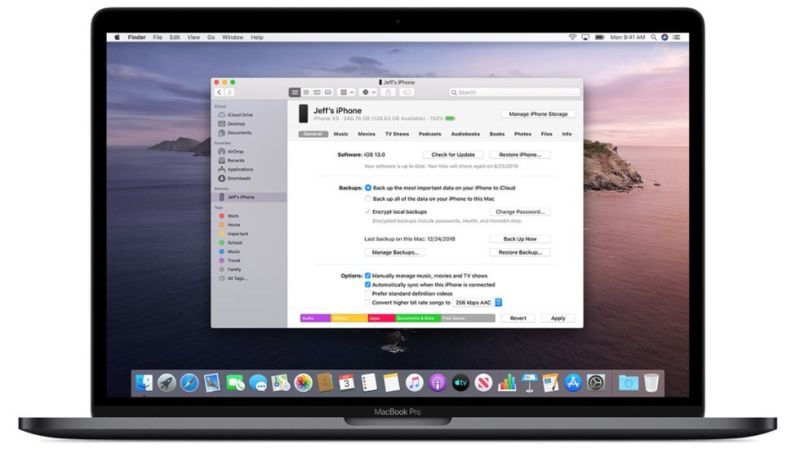800x453 pixels.
Task: Click Restore iPhone… button
Action: click(520, 155)
